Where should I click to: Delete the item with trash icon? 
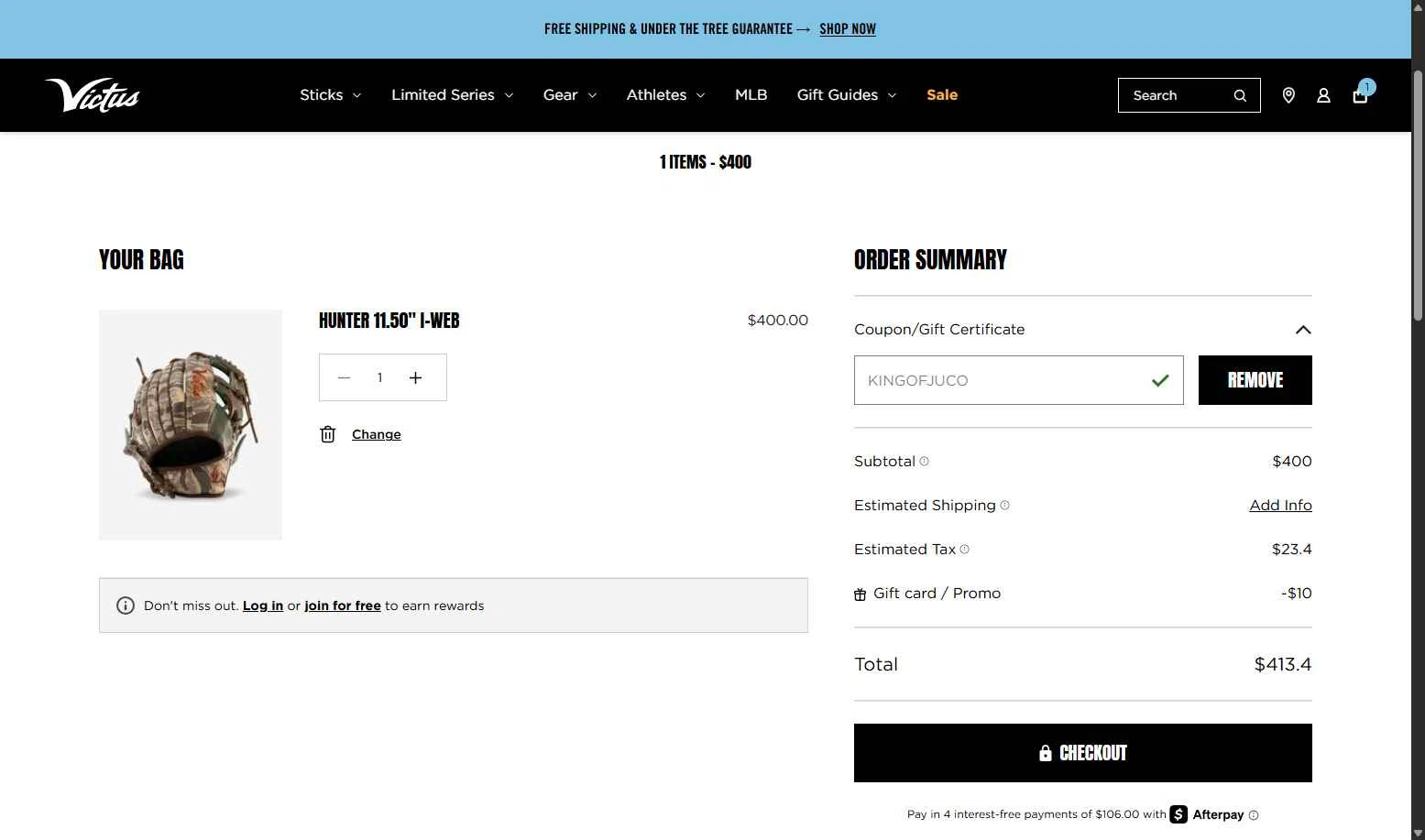point(328,434)
